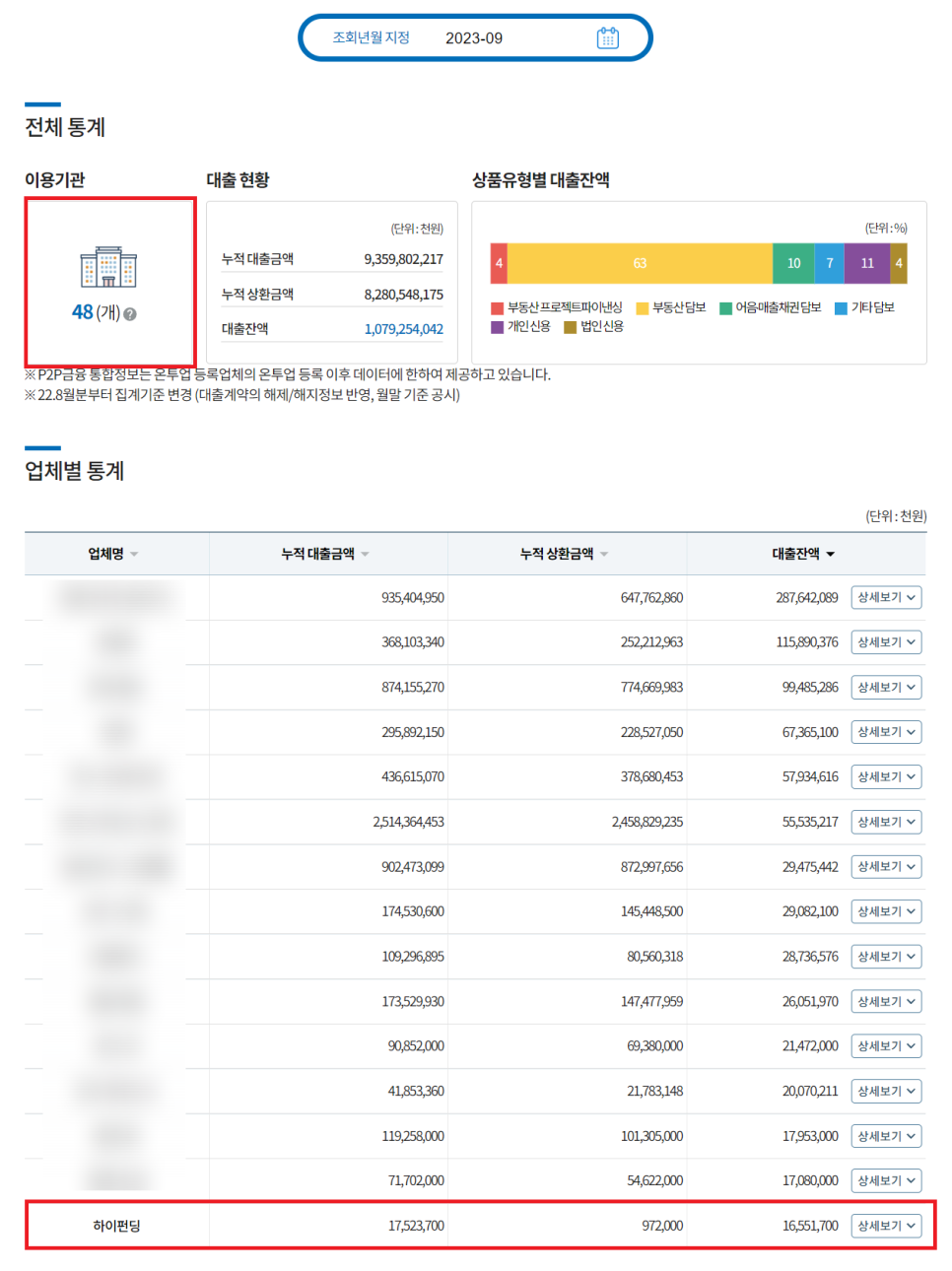Sort by 업체명 column arrow
The height and width of the screenshot is (1271, 952).
coord(134,555)
